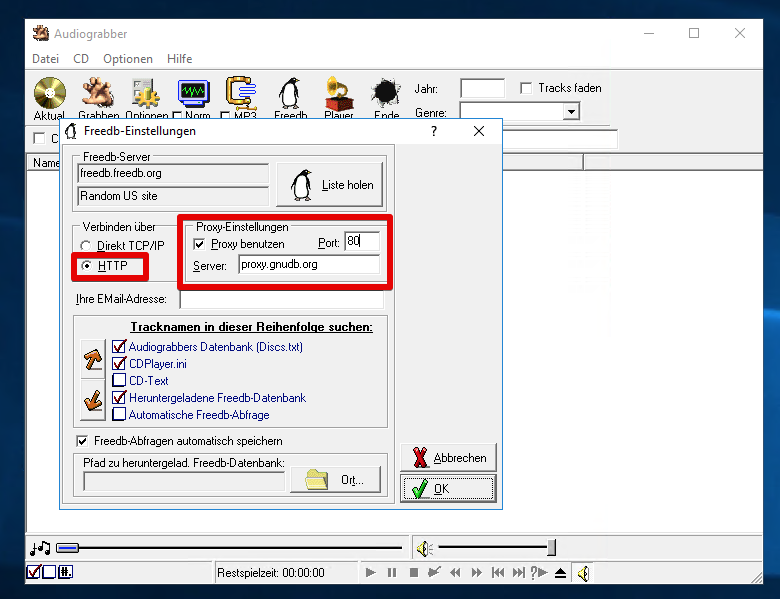Click the proxy Server input field
780x599 pixels.
[x=309, y=264]
